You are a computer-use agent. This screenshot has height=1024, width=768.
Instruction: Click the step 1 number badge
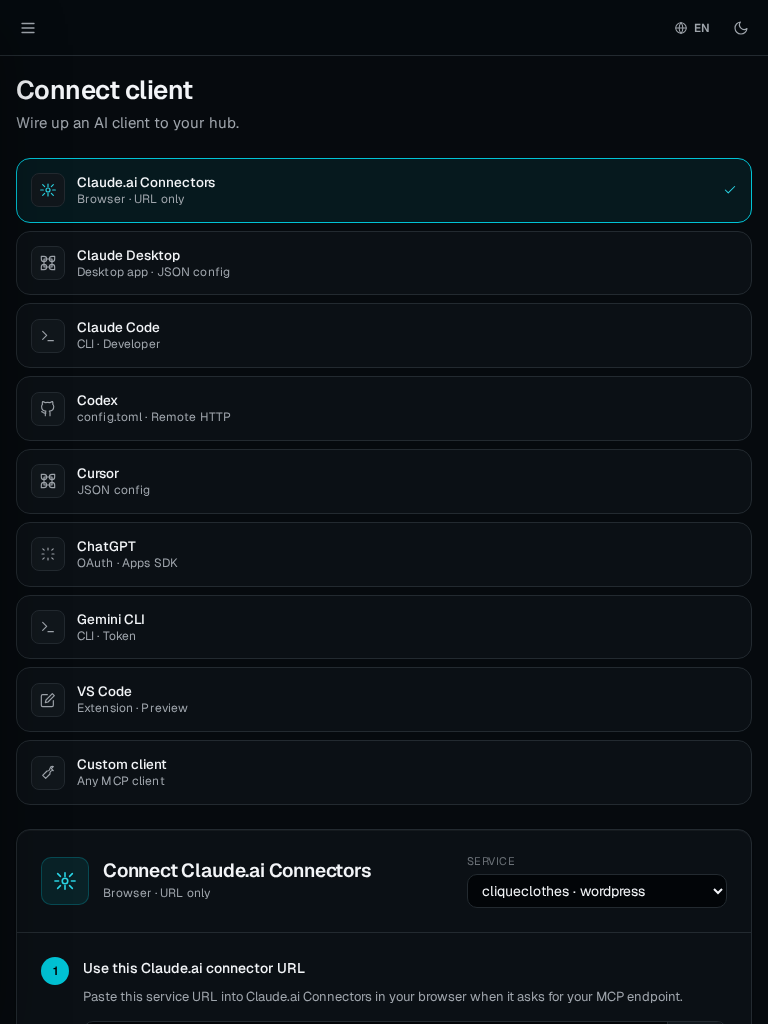(55, 971)
